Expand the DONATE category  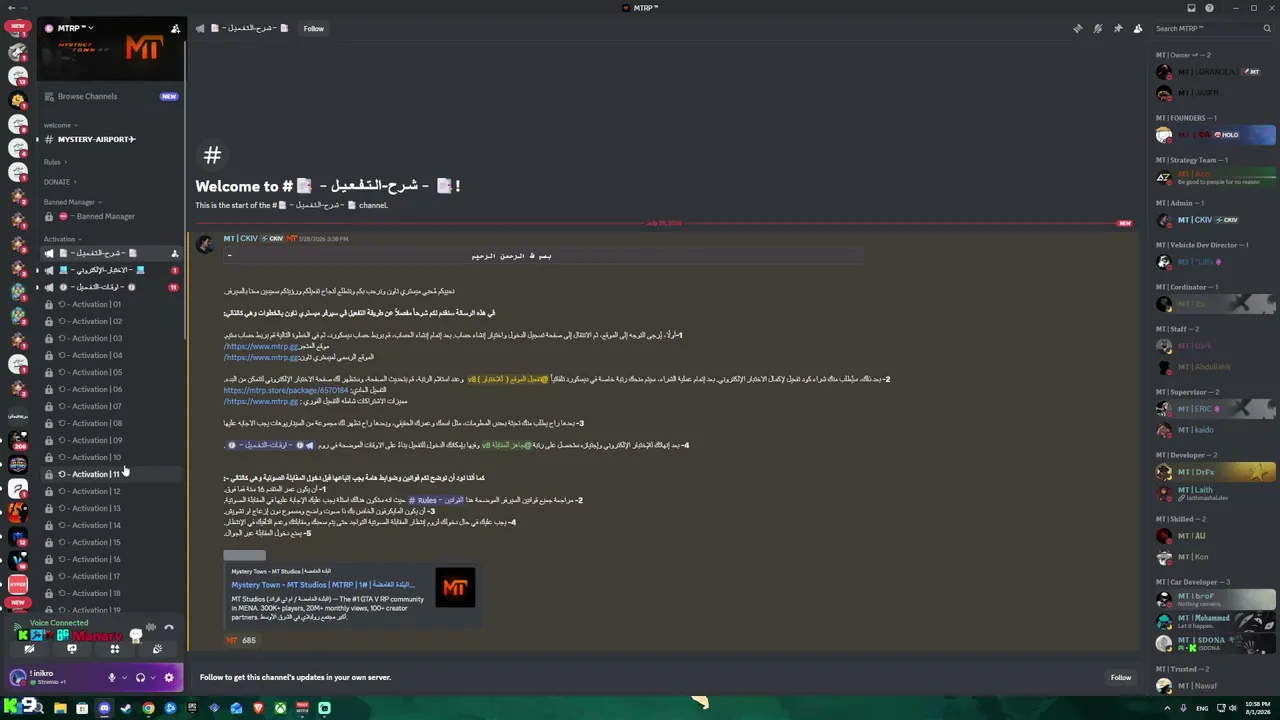click(x=60, y=182)
